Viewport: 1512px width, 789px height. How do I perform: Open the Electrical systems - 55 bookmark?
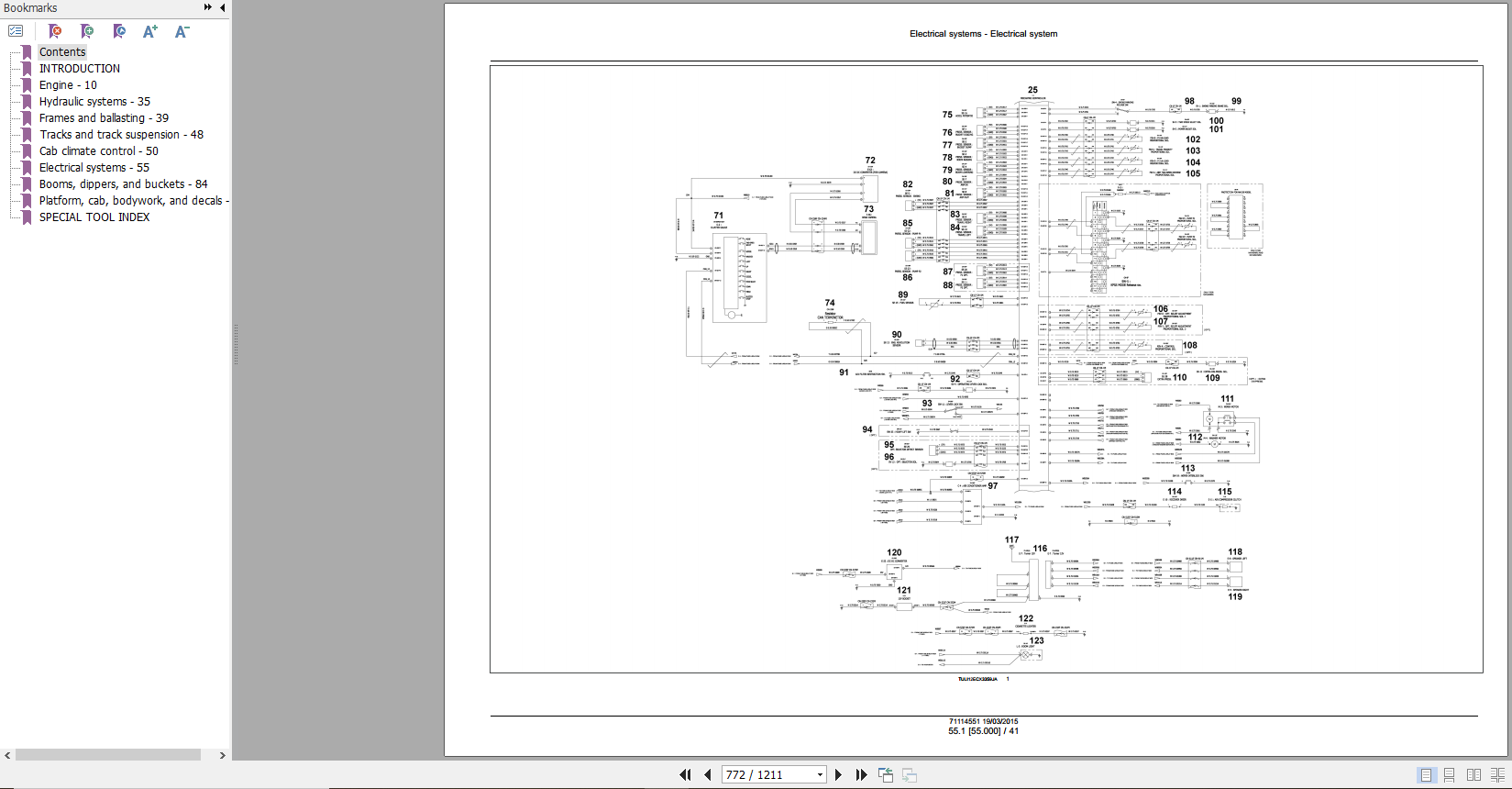[94, 168]
